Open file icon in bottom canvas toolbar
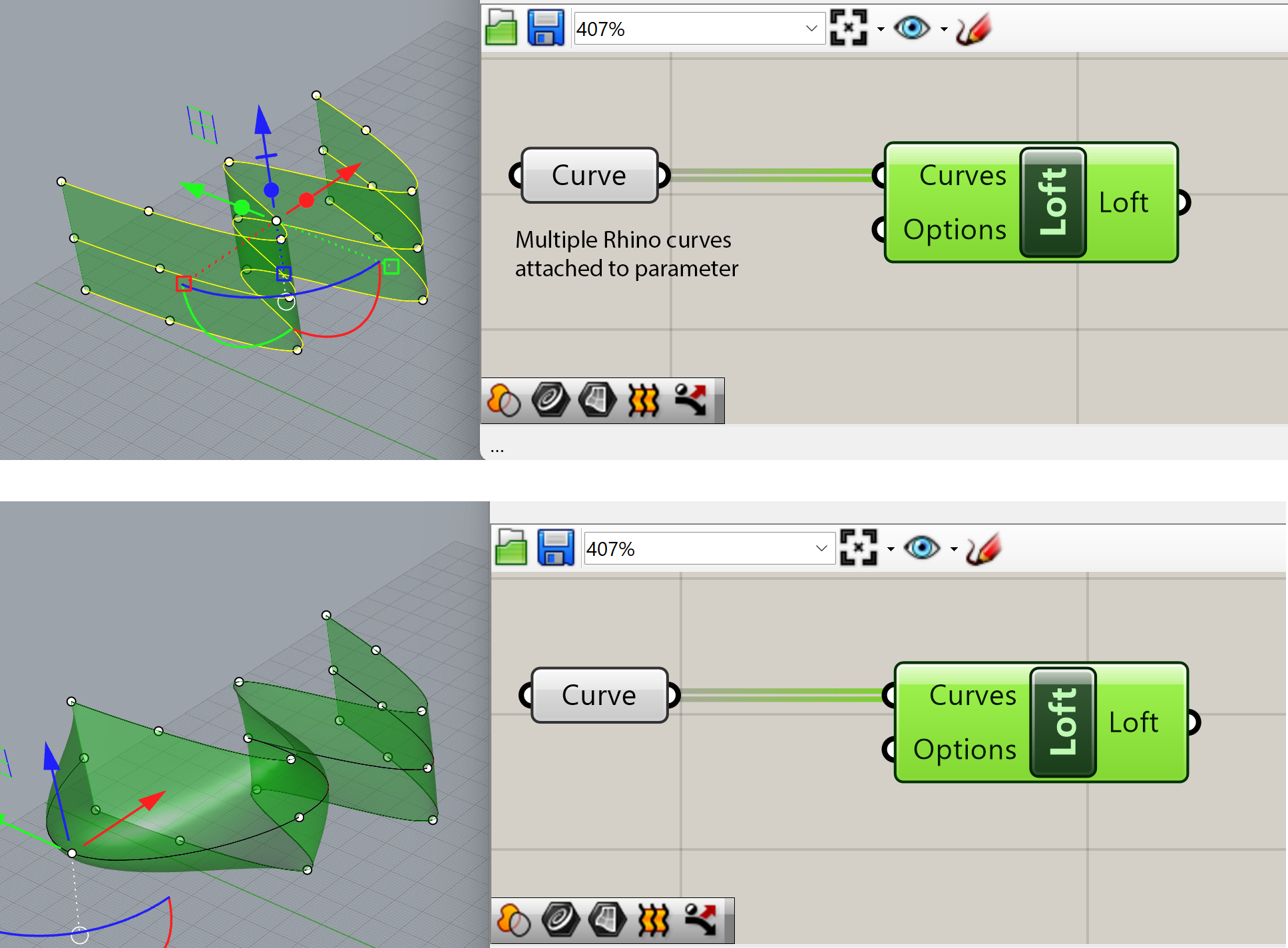Viewport: 1288px width, 948px height. click(x=511, y=548)
